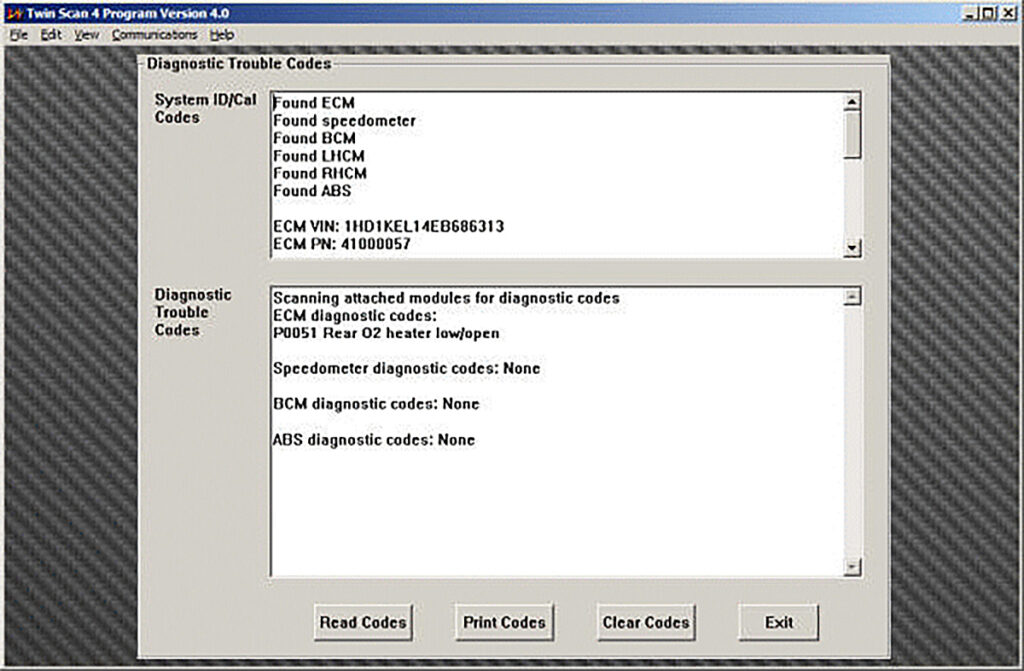The image size is (1024, 671).
Task: Click the Trouble Codes scrollbar track
Action: pos(851,430)
